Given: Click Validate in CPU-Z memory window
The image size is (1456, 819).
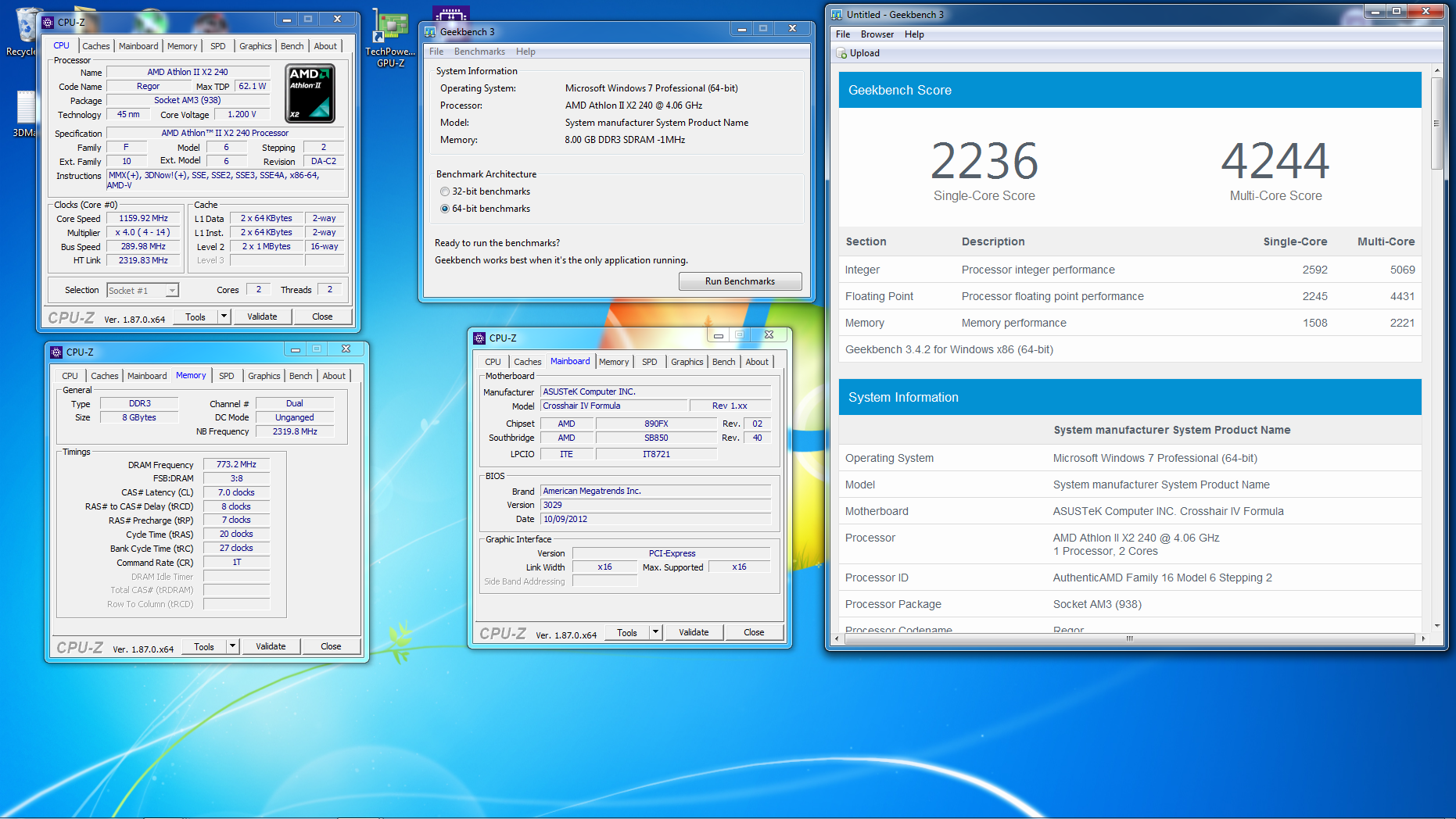Looking at the screenshot, I should click(271, 646).
